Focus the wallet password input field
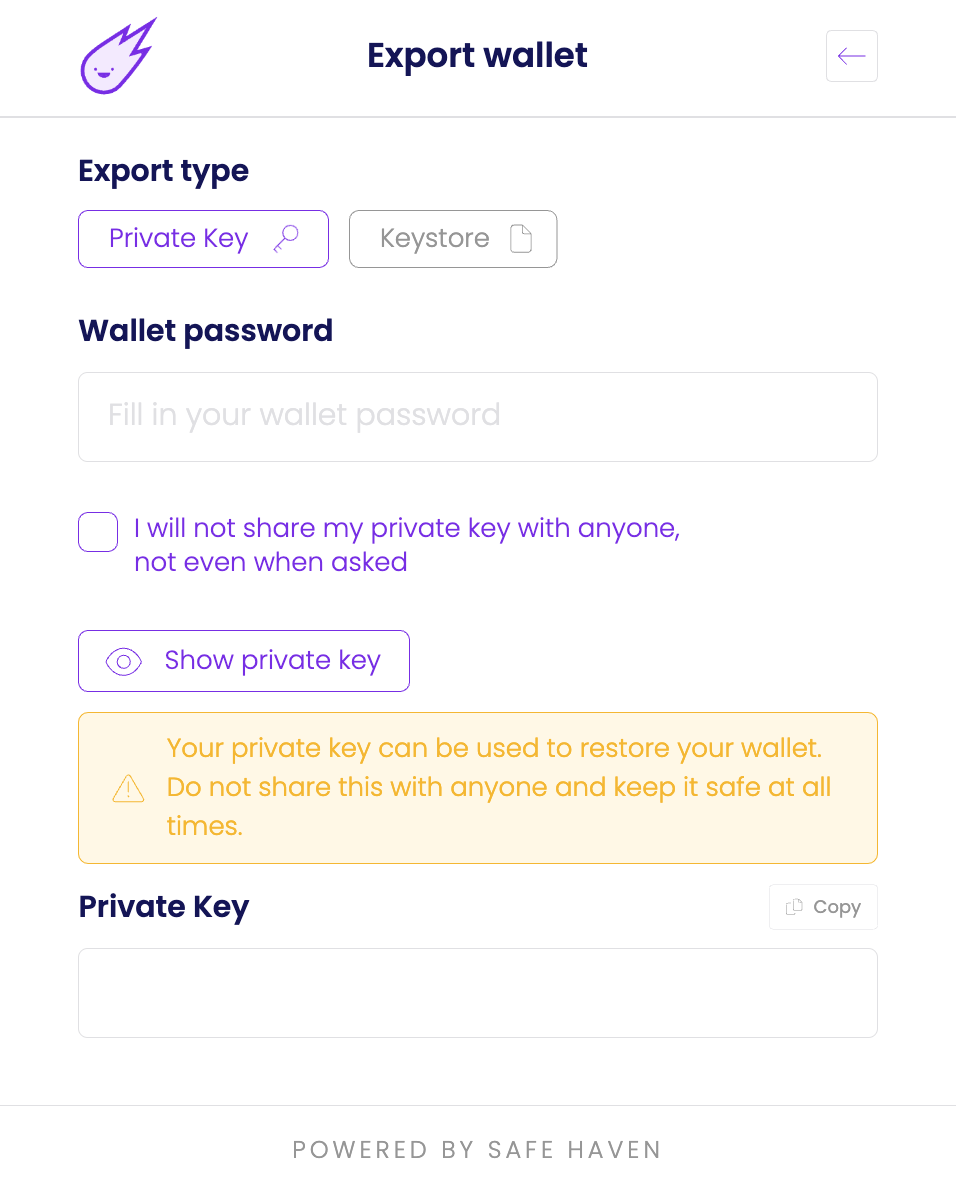The width and height of the screenshot is (956, 1192). [x=477, y=417]
